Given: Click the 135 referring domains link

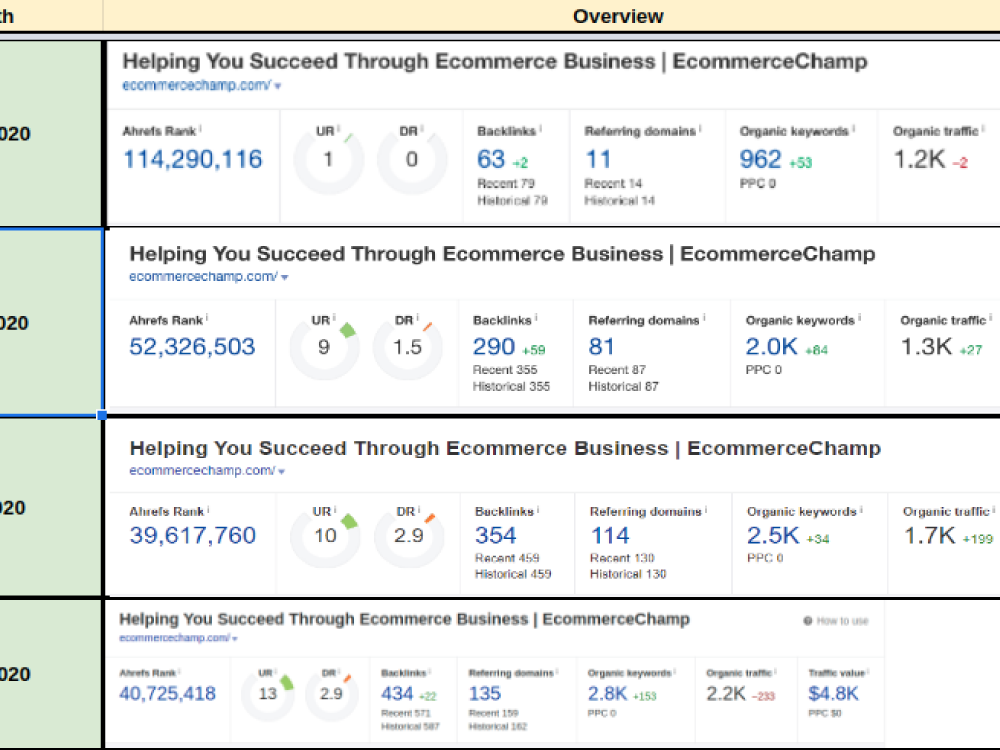Looking at the screenshot, I should point(485,693).
